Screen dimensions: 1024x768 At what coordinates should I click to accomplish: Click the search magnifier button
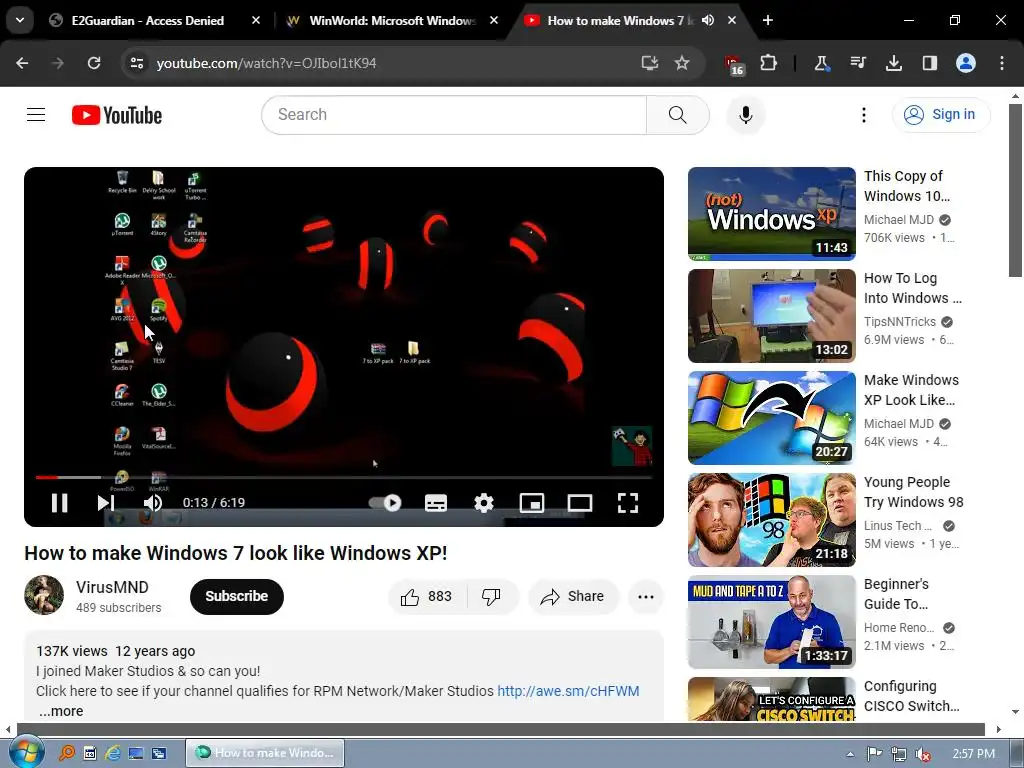pyautogui.click(x=677, y=115)
